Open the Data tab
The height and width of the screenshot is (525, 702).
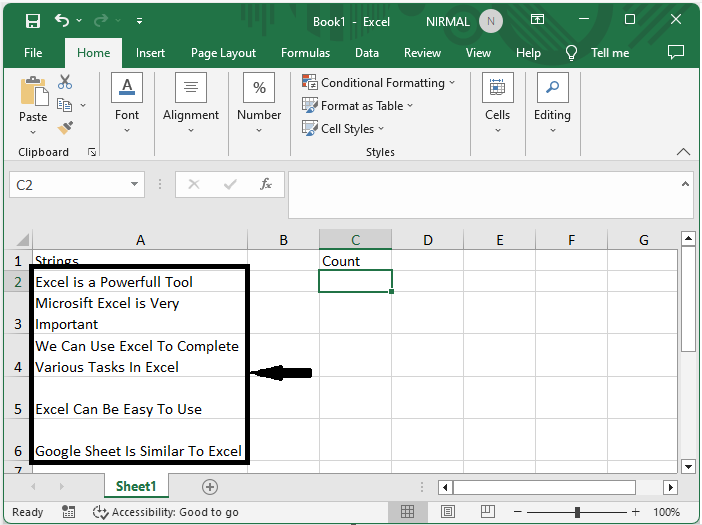367,53
